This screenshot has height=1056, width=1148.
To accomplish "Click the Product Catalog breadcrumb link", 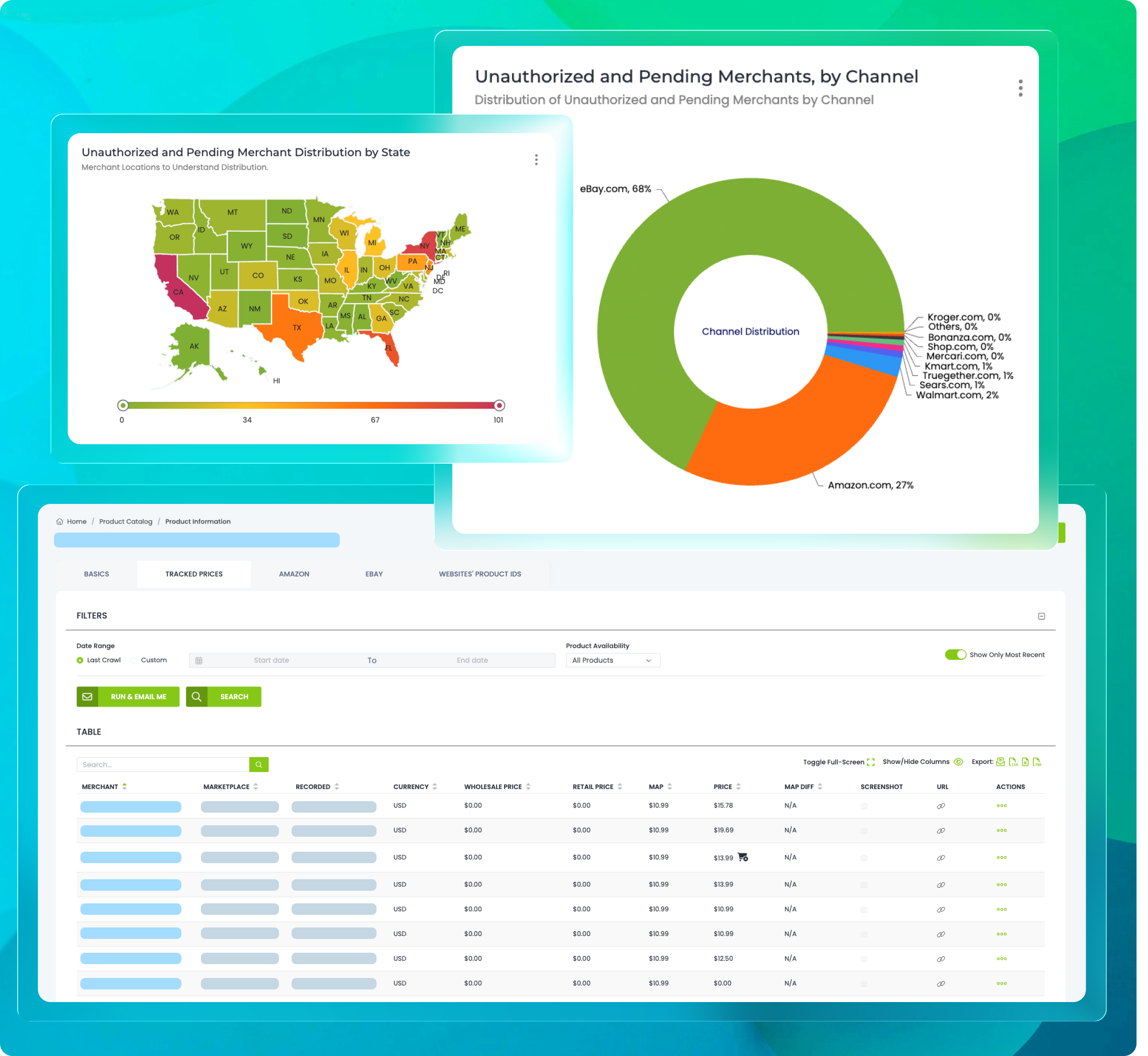I will coord(126,522).
